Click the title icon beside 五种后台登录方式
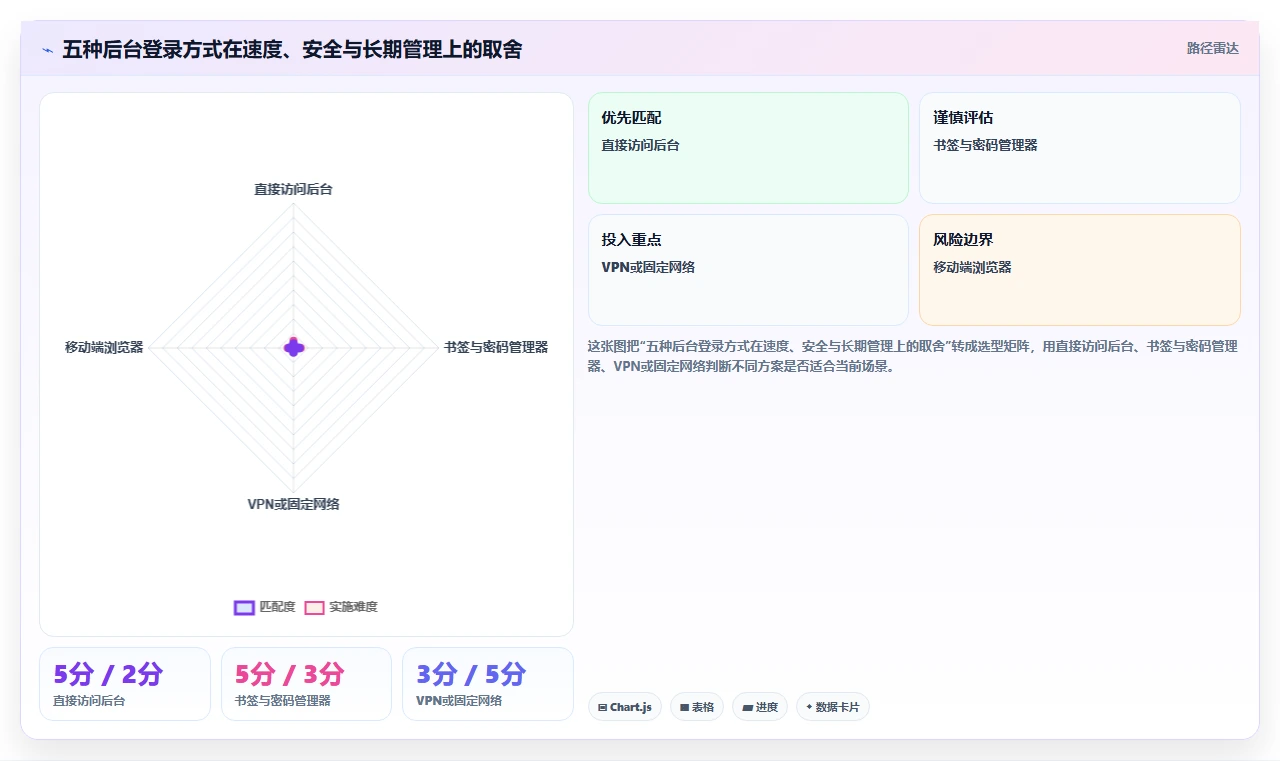The width and height of the screenshot is (1280, 761). (48, 50)
